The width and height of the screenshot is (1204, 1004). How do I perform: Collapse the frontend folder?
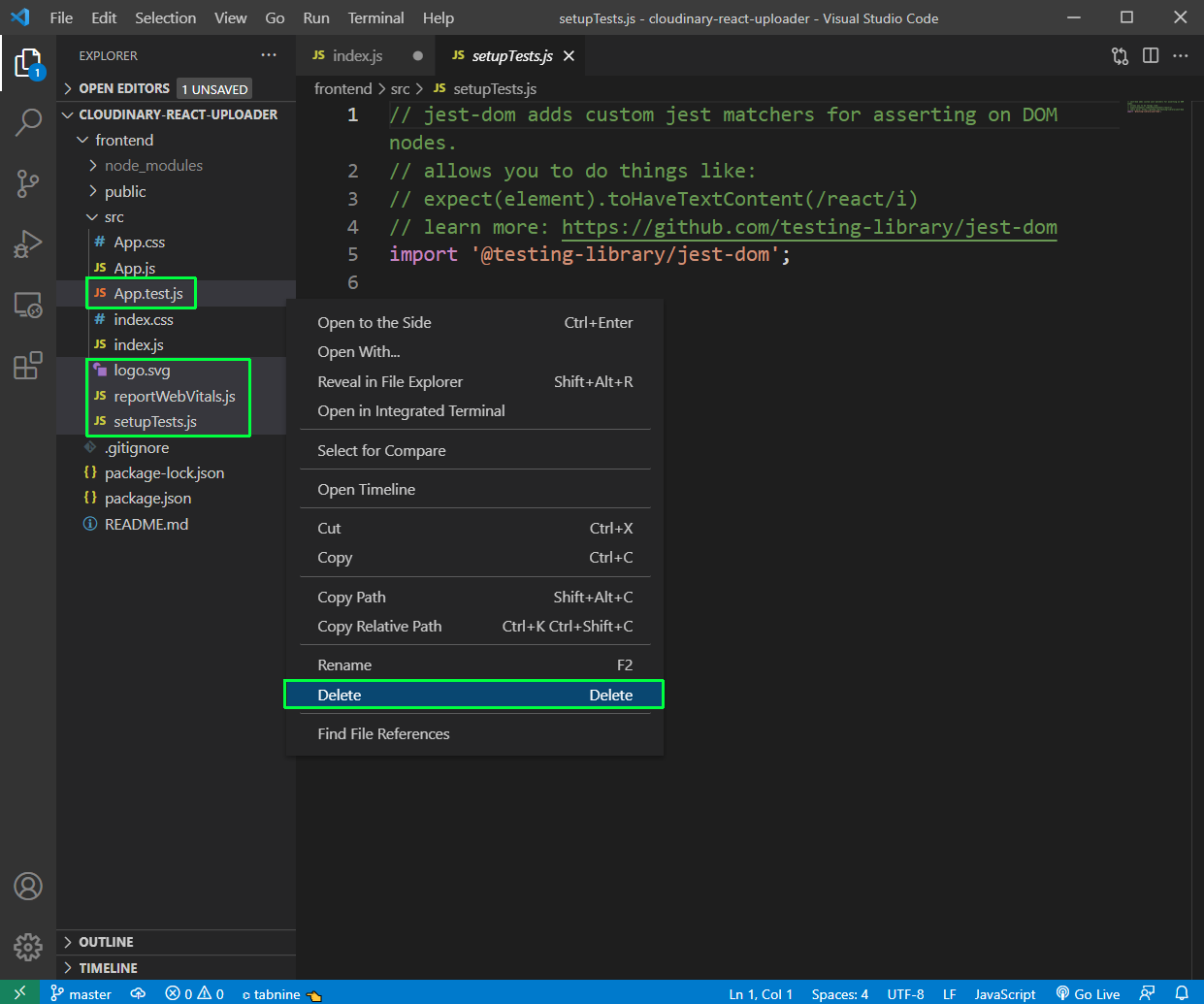176,140
